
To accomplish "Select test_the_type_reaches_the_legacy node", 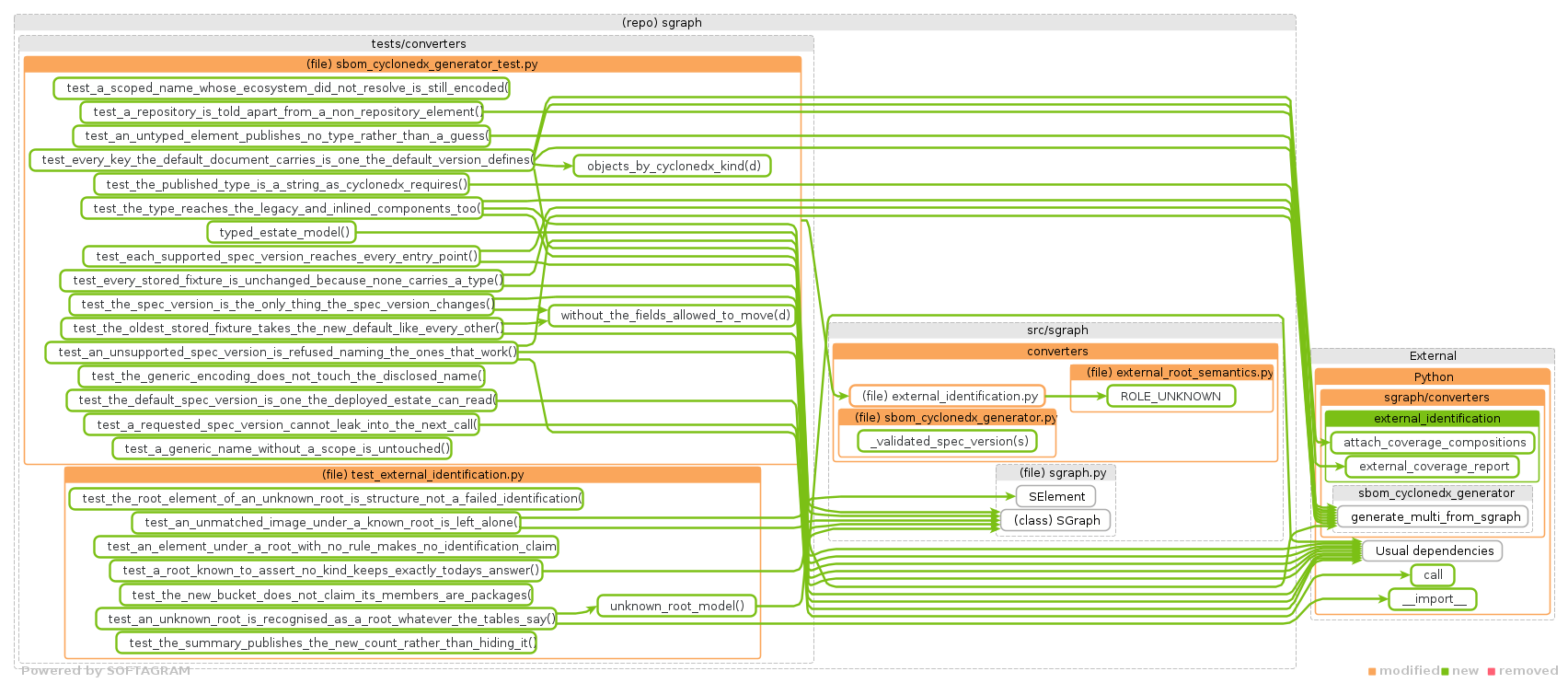I will 282,208.
